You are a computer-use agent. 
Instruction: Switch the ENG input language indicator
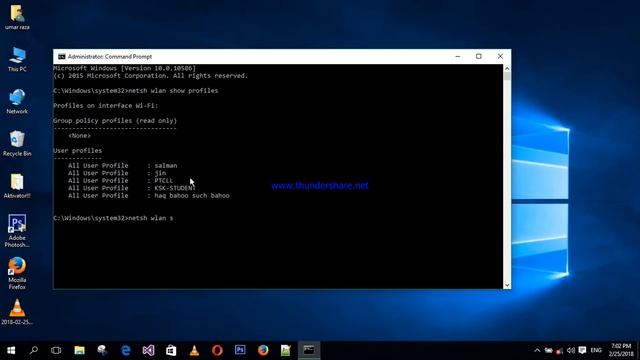click(596, 350)
